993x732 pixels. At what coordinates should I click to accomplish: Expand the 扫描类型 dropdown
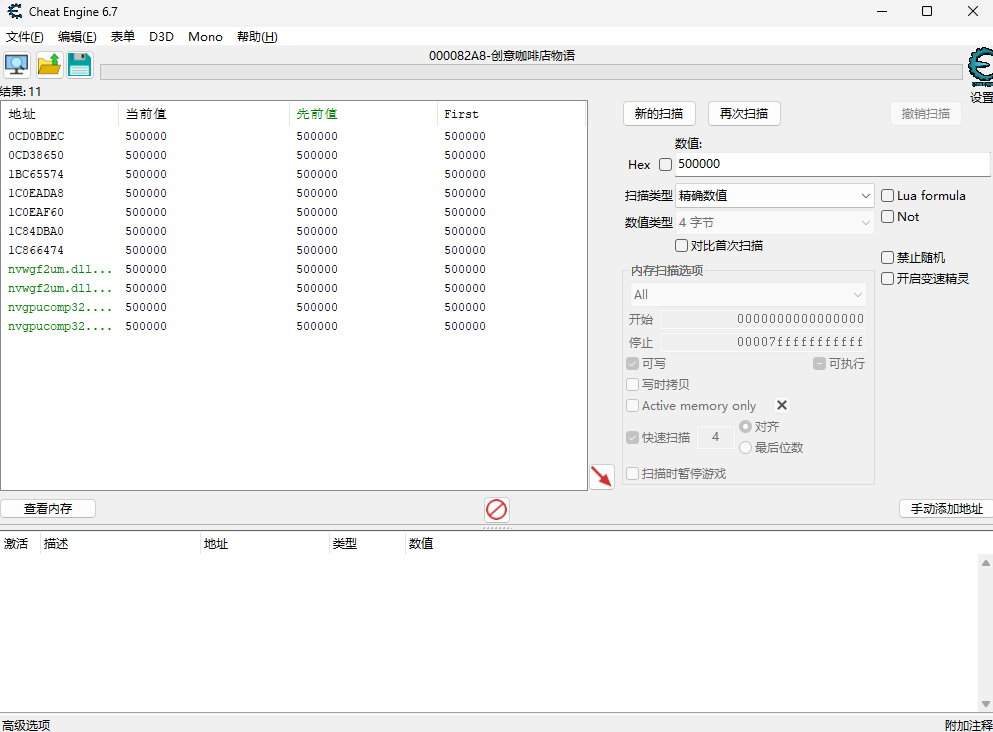[x=775, y=196]
